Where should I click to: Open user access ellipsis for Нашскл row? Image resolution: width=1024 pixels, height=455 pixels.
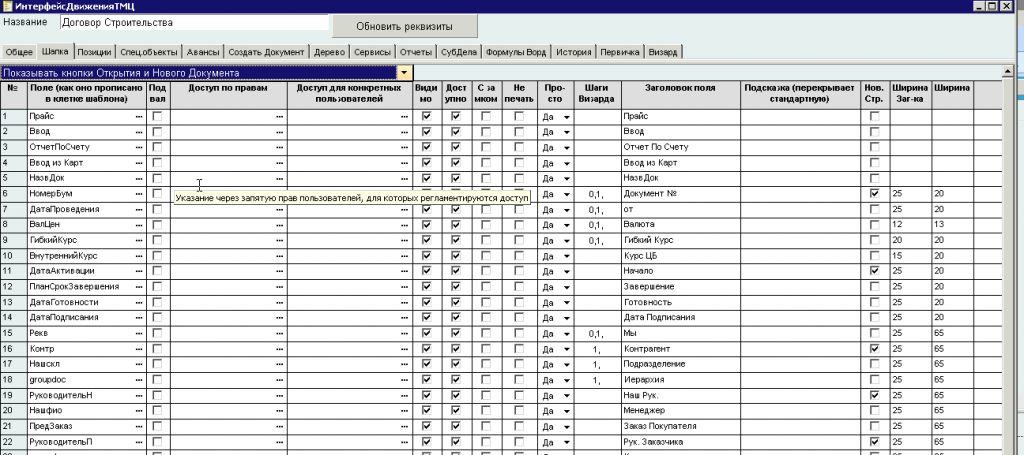(x=405, y=364)
